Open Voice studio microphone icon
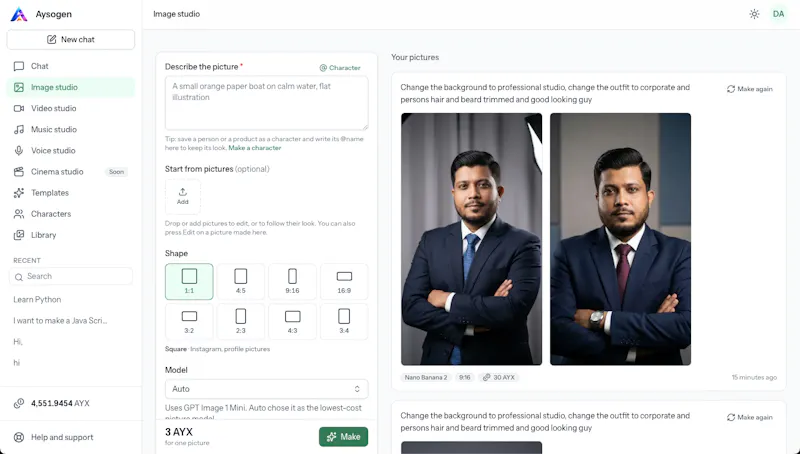This screenshot has width=800, height=454. pyautogui.click(x=19, y=150)
